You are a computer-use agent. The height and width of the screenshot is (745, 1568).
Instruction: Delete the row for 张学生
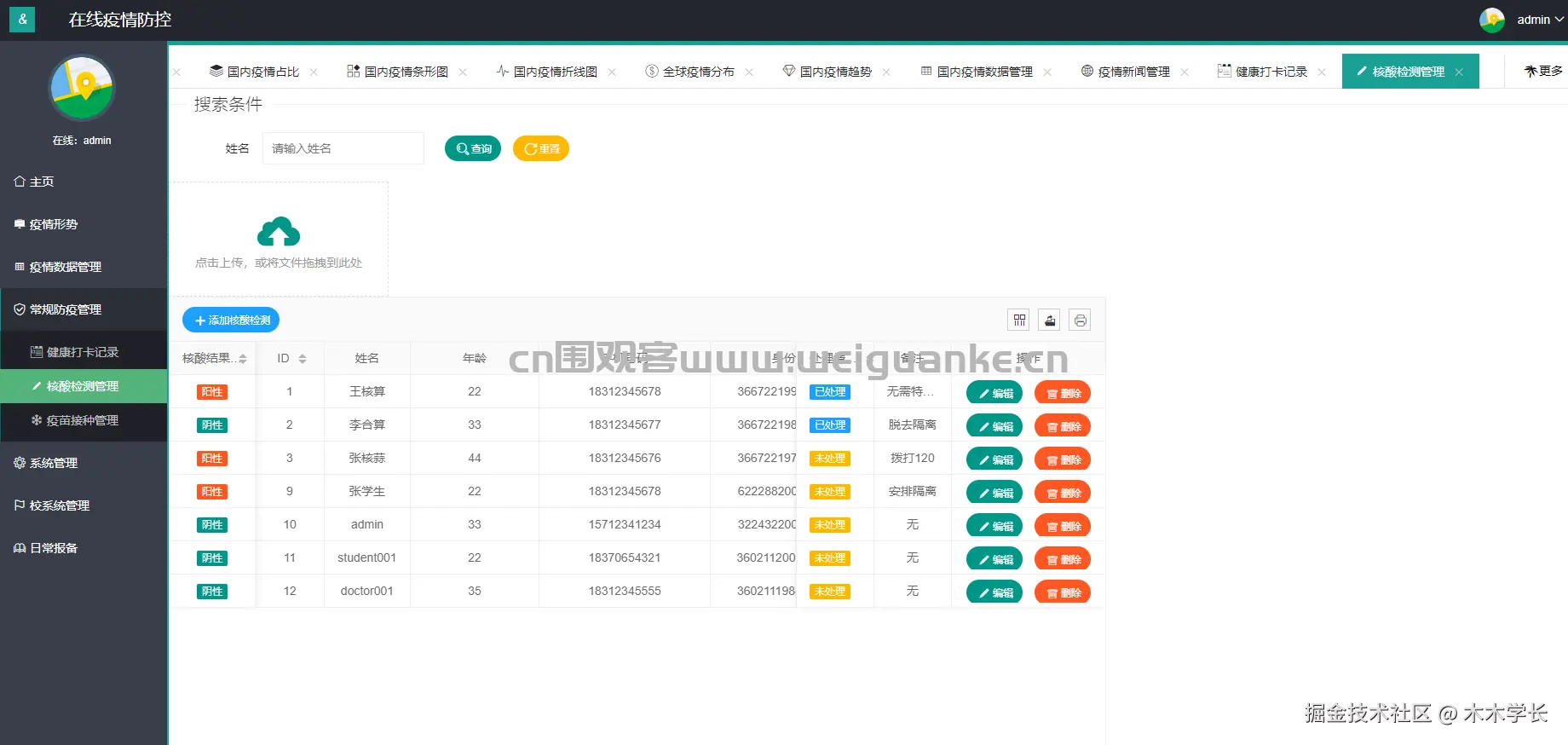tap(1063, 493)
